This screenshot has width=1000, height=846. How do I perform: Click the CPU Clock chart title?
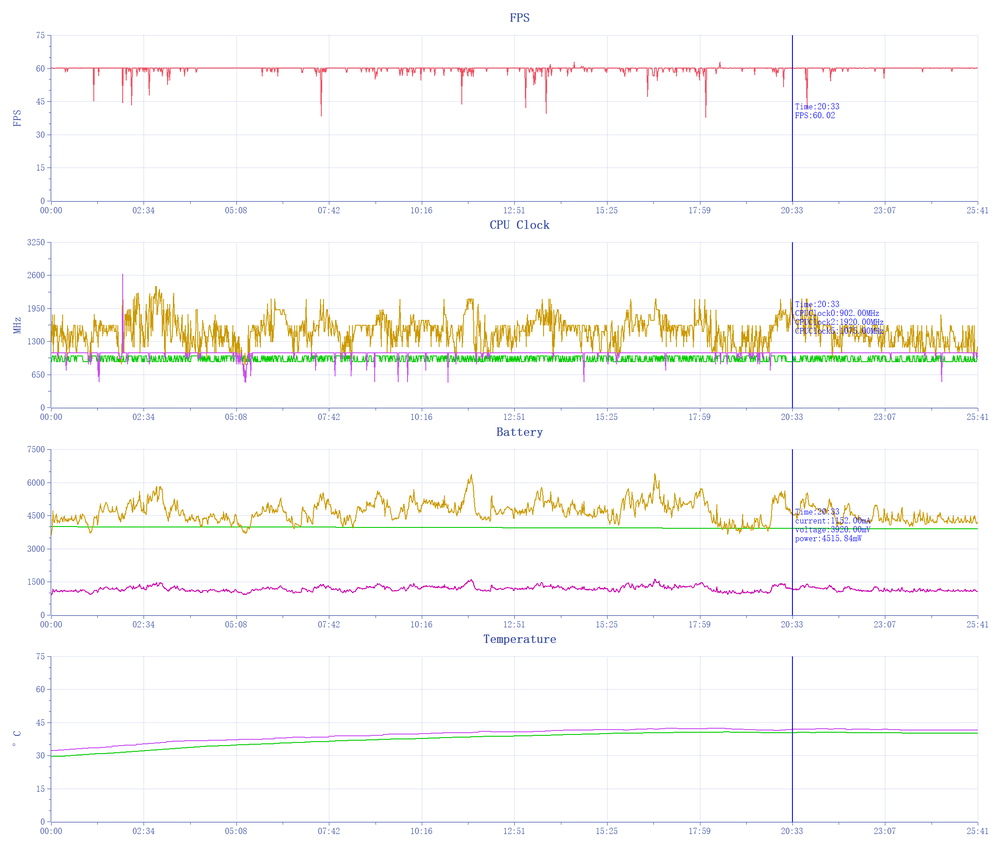[519, 225]
